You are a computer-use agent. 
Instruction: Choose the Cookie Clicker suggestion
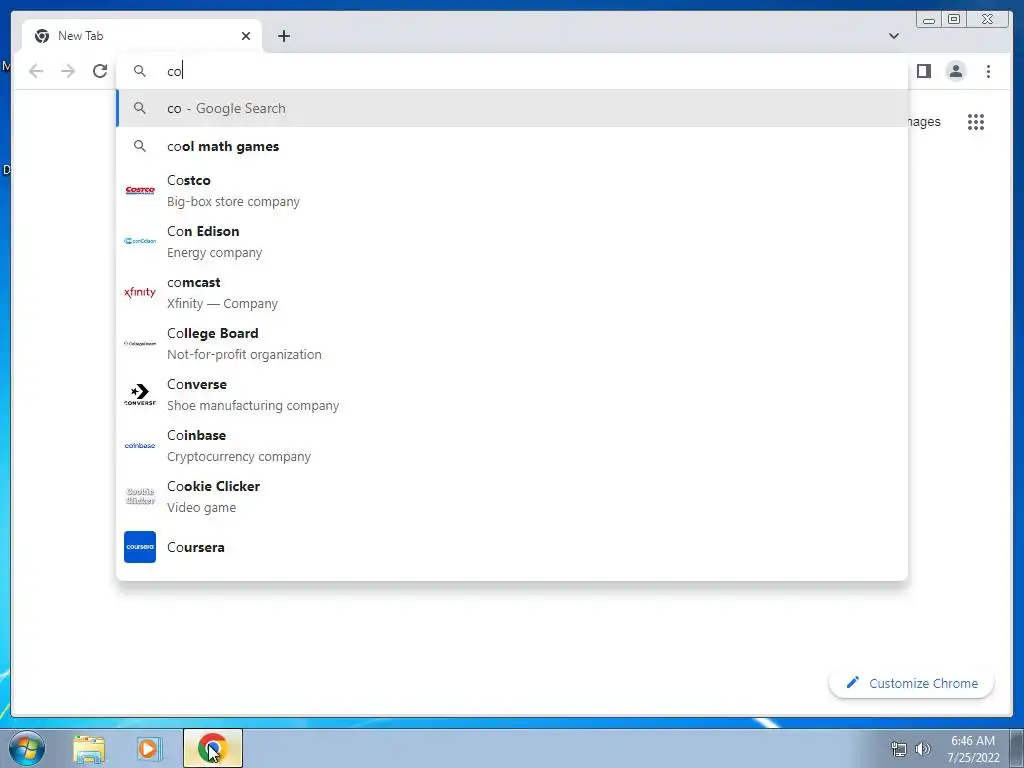(x=512, y=496)
